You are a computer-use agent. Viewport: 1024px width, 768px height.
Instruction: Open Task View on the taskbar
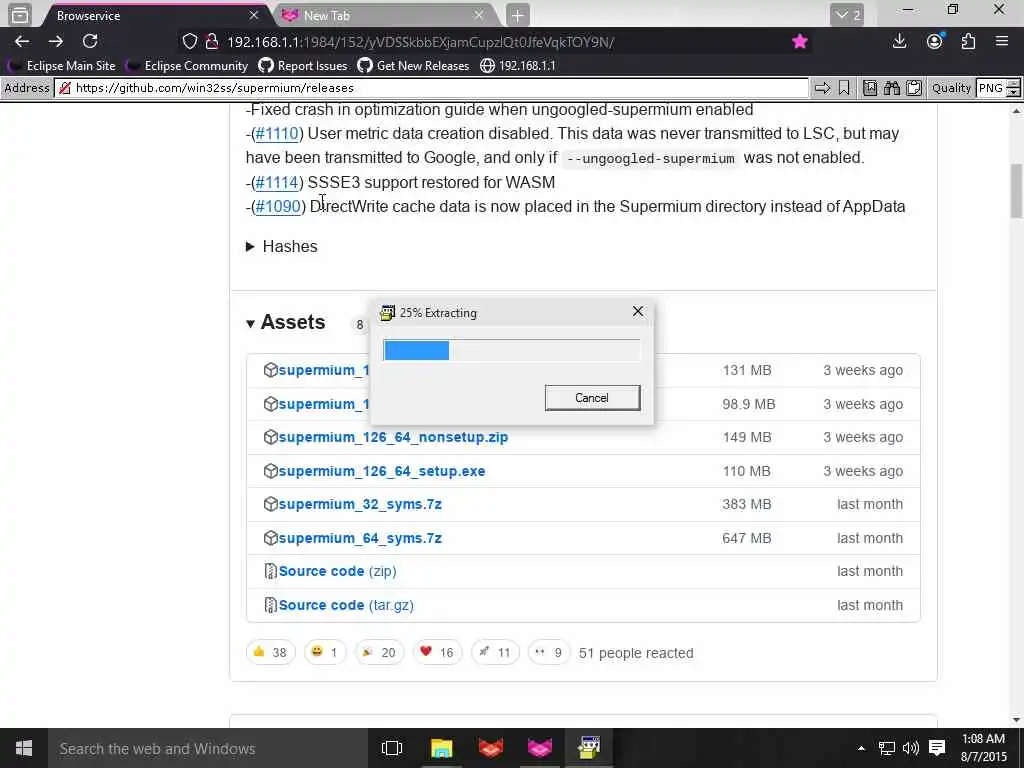[x=392, y=748]
